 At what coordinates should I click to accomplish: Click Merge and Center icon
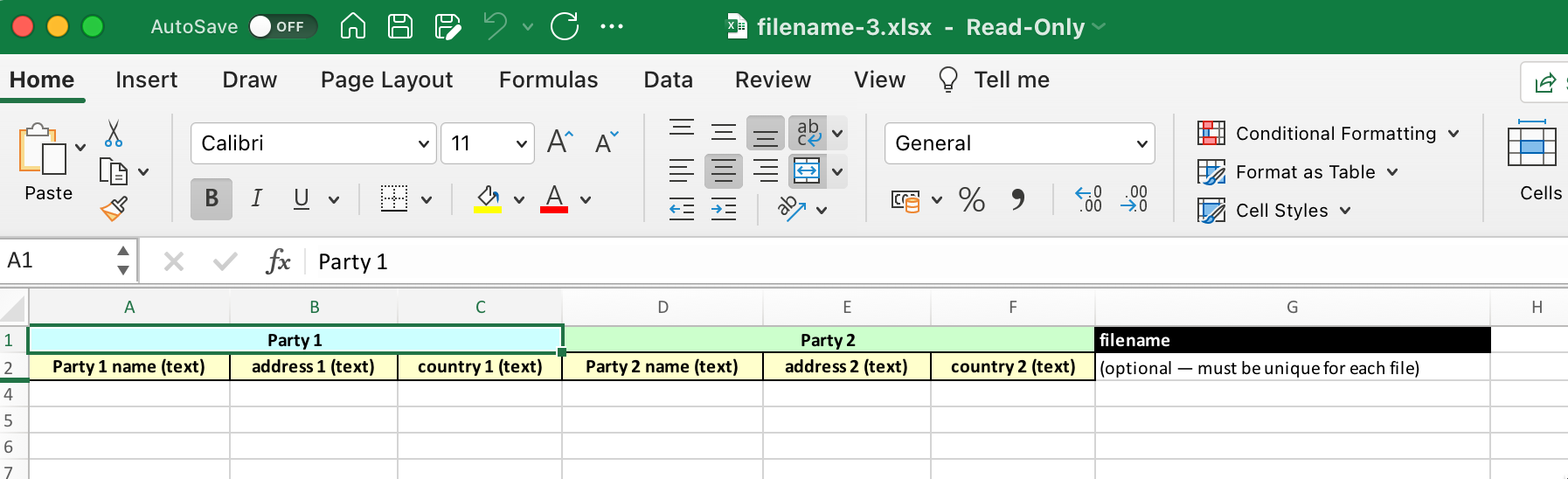807,170
